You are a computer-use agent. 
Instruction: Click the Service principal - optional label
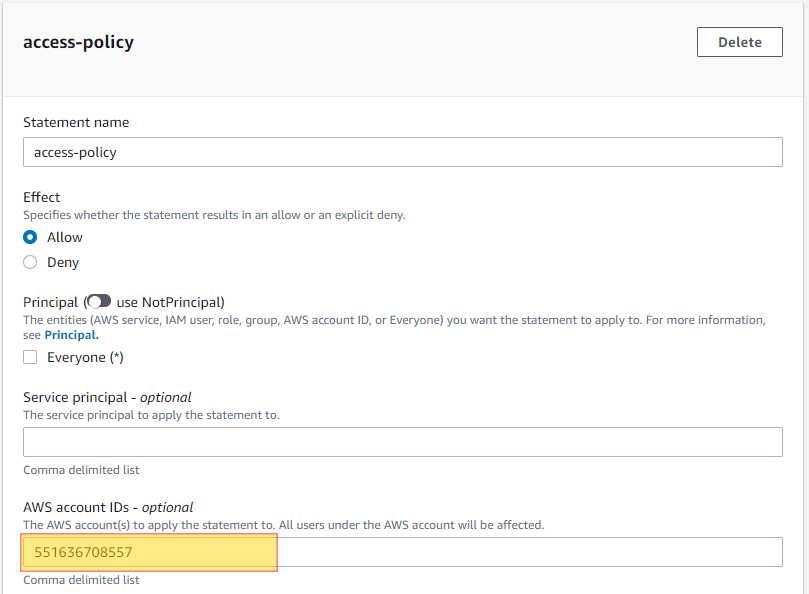pos(107,397)
